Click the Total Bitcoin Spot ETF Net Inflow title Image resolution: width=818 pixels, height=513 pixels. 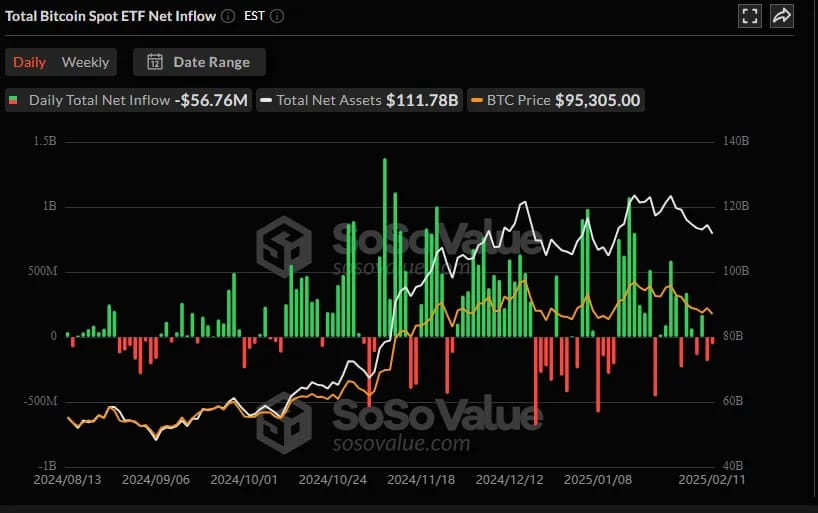111,16
